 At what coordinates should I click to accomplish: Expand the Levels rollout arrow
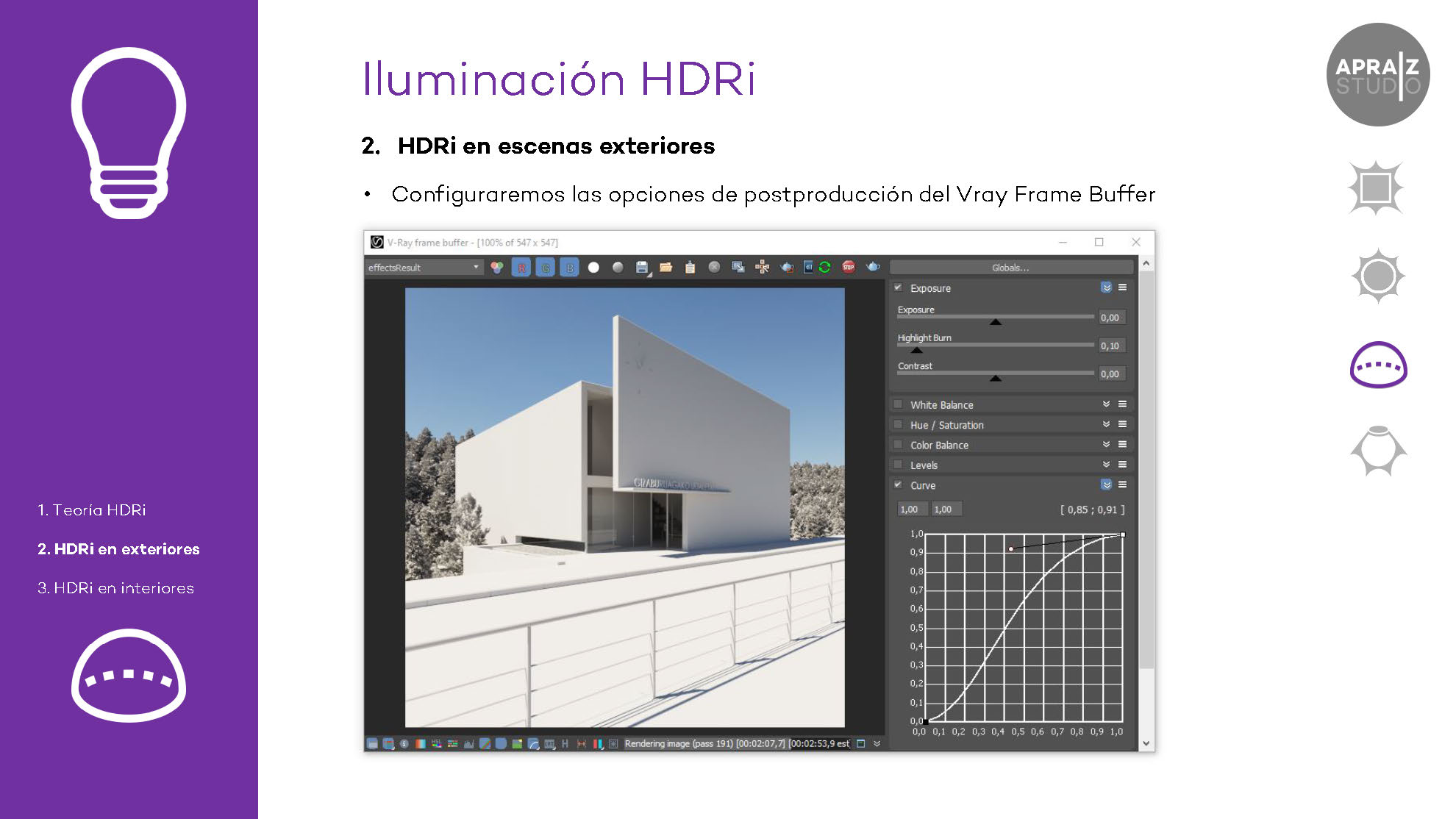coord(1106,465)
